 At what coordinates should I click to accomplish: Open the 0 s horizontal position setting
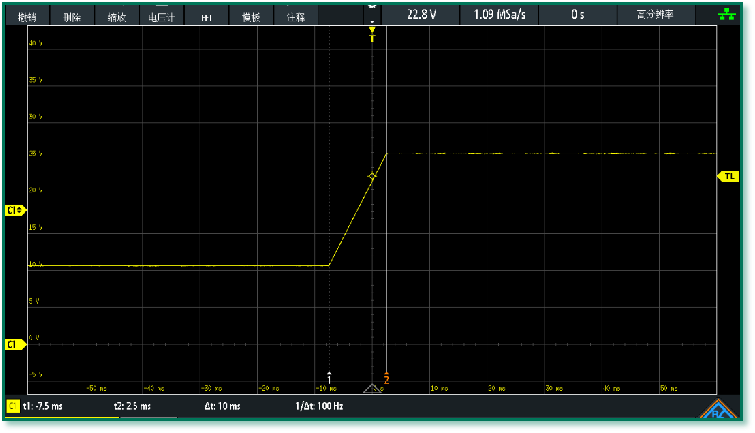(578, 15)
